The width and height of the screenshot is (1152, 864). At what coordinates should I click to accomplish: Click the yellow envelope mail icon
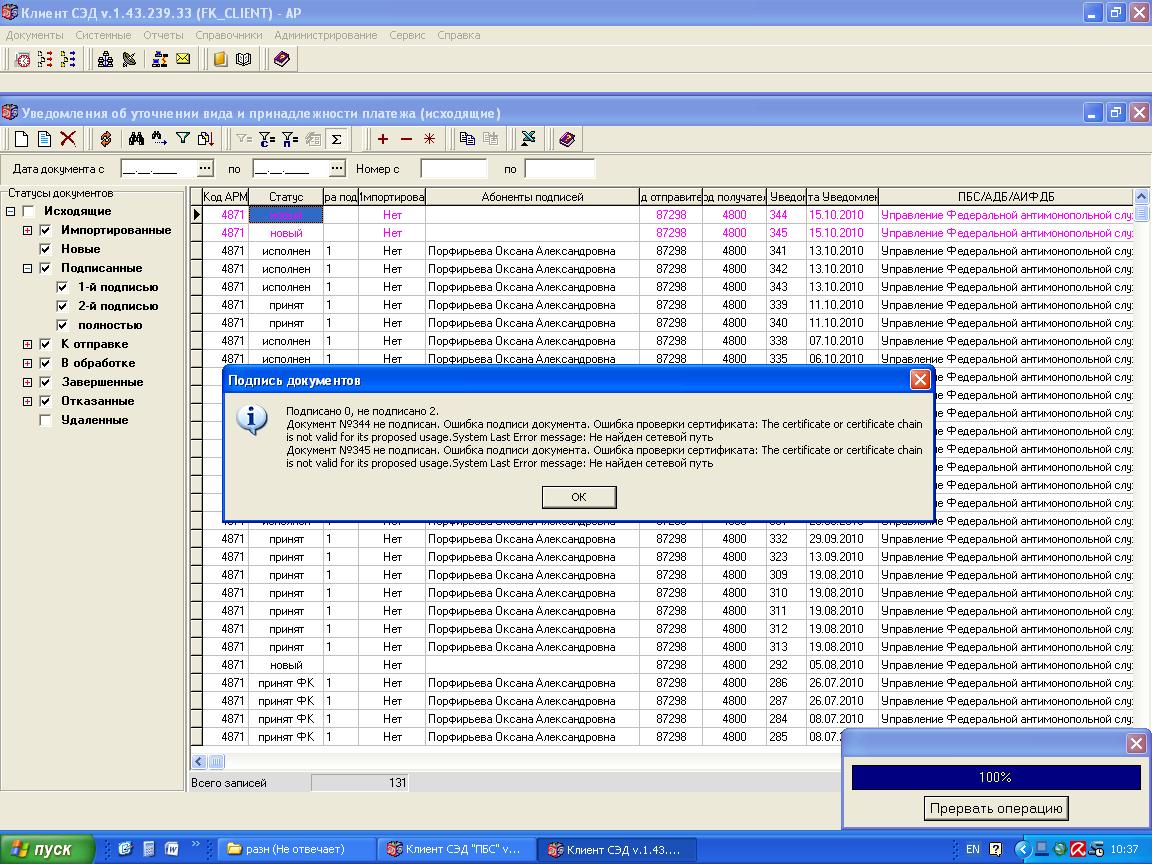[183, 60]
